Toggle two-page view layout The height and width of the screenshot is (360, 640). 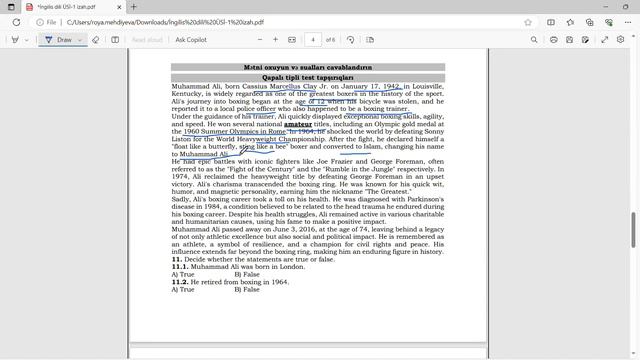point(115,40)
